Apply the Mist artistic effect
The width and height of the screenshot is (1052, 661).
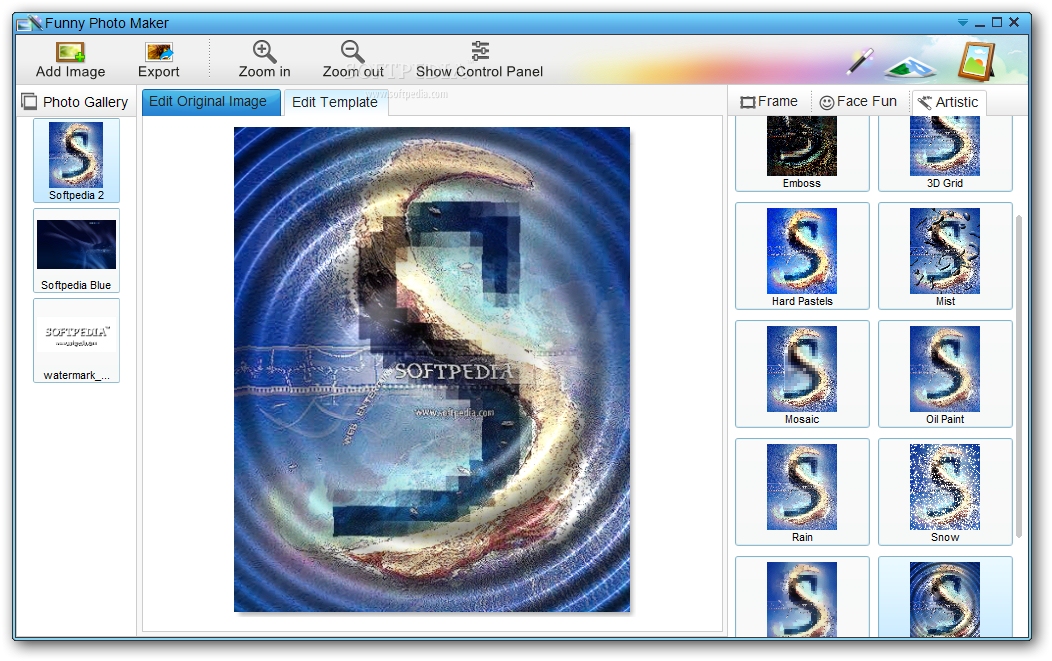[x=945, y=256]
